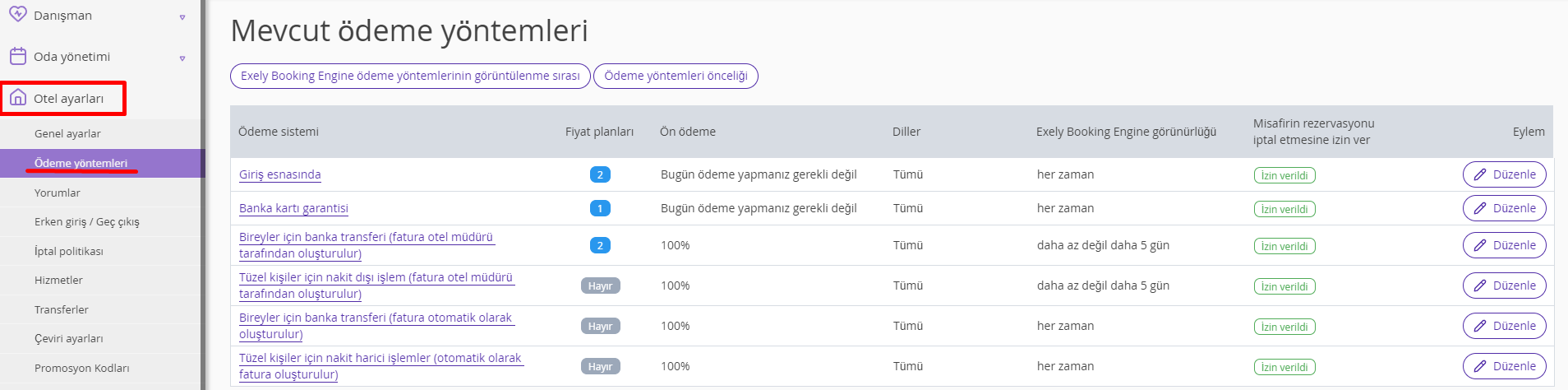1568x390 pixels.
Task: Open İptal politikası settings
Action: (x=69, y=251)
